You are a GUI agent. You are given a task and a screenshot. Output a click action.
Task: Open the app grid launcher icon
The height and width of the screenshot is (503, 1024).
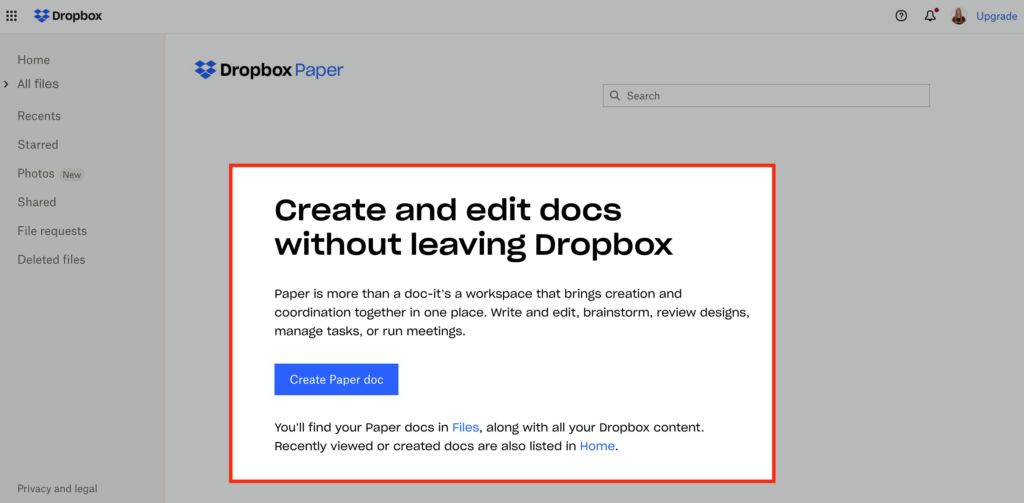coord(12,16)
